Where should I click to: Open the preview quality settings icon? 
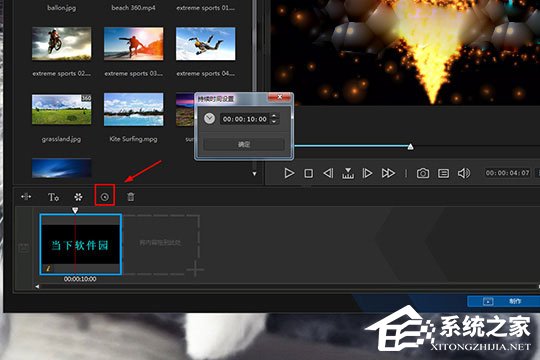443,173
